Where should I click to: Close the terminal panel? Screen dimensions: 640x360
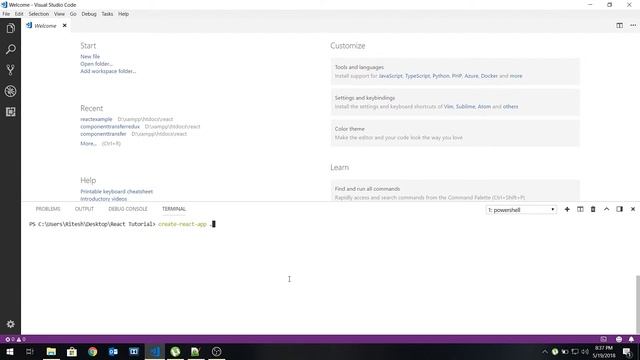pos(633,209)
